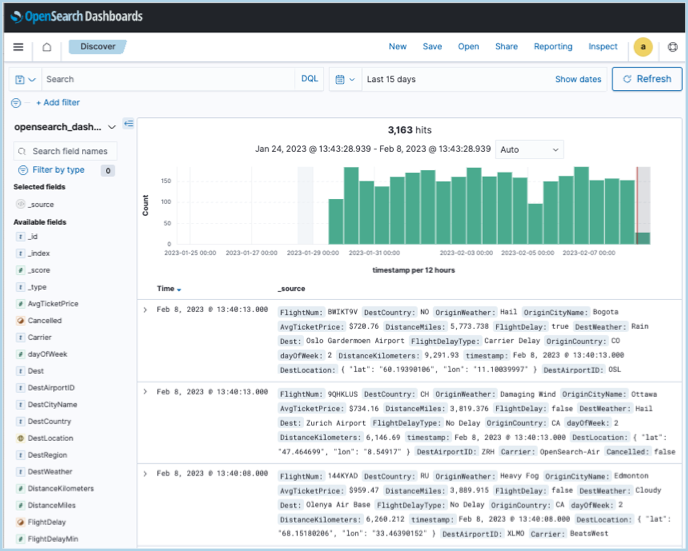Click the _id field type icon
The width and height of the screenshot is (688, 551).
(20, 236)
